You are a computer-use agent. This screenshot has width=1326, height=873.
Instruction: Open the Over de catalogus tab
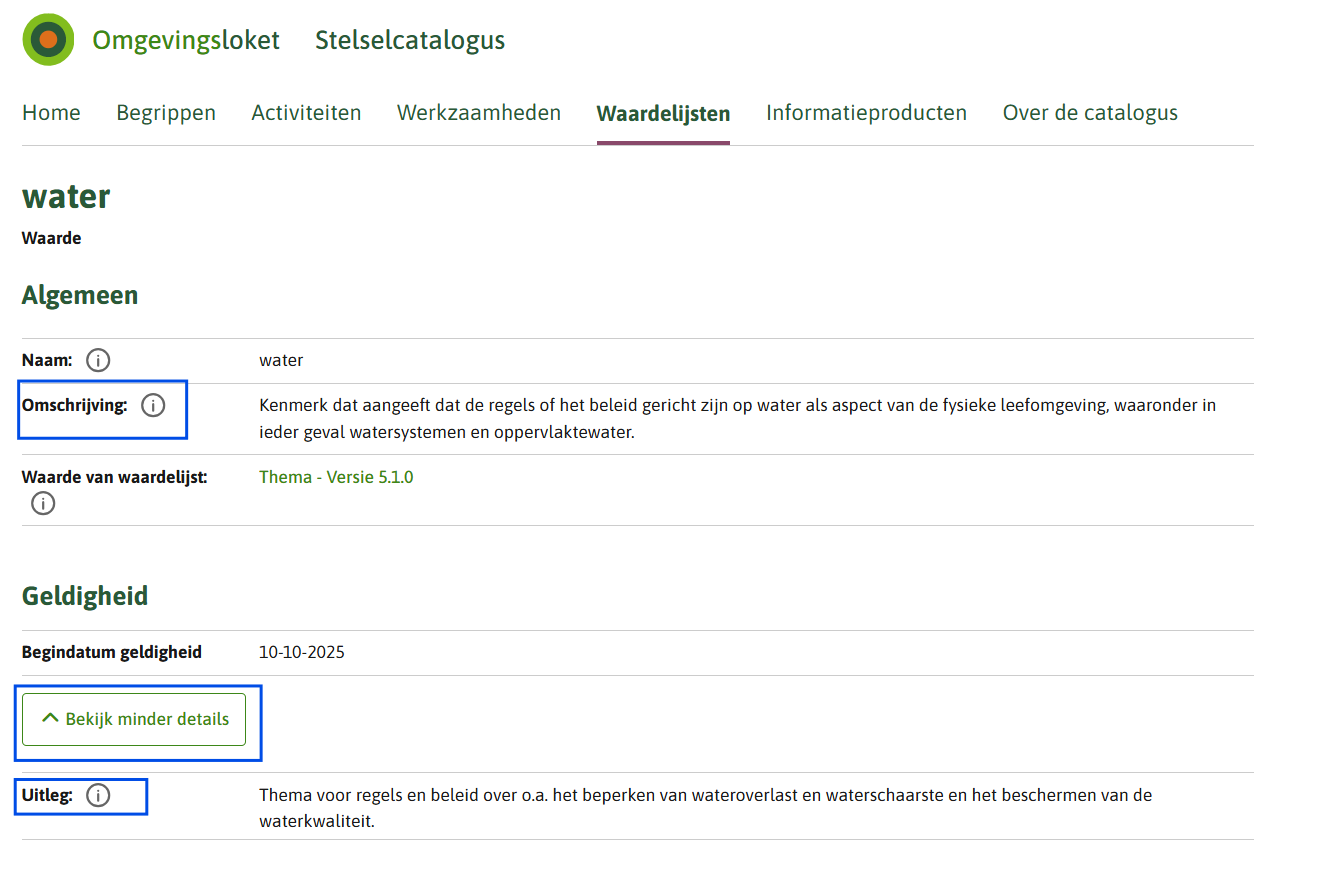(x=1090, y=113)
